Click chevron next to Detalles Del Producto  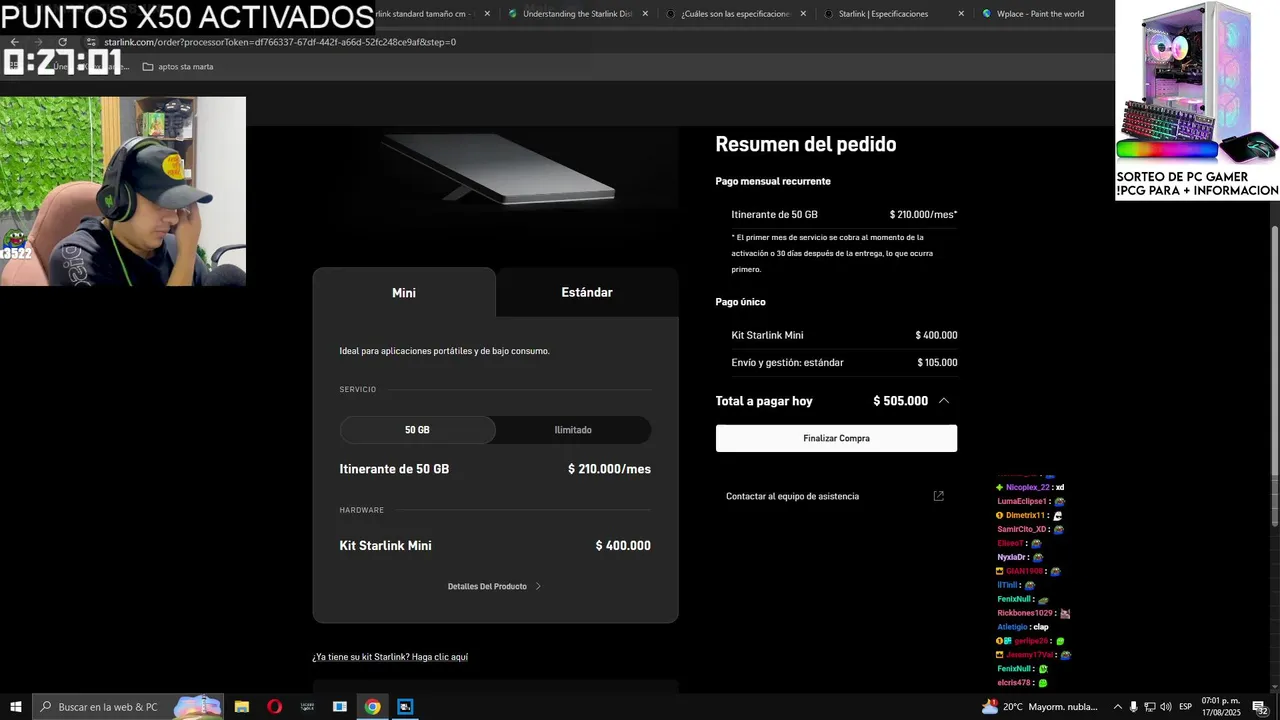[538, 586]
